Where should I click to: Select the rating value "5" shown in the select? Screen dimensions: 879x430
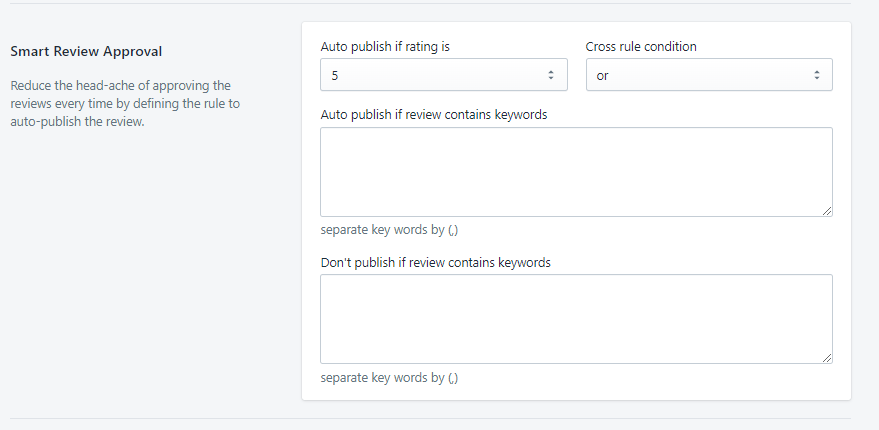tap(335, 76)
